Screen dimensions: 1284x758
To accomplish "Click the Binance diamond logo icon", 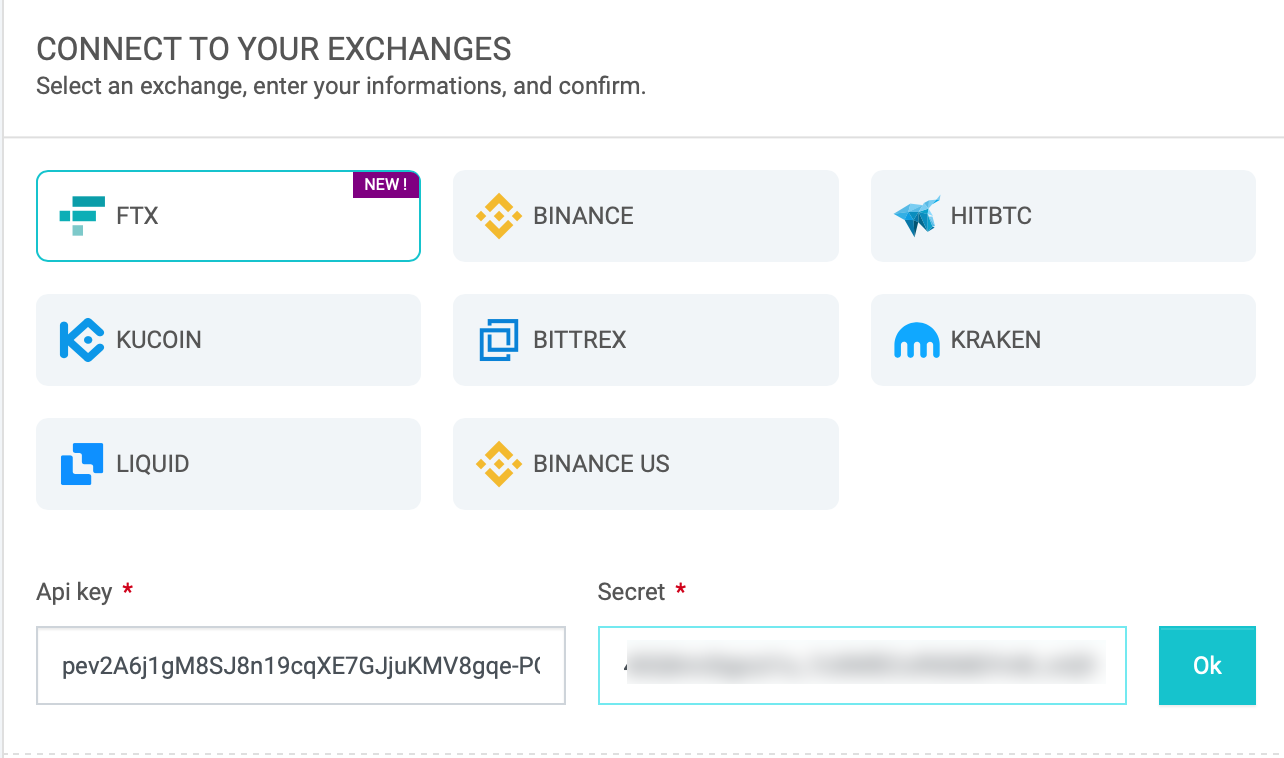I will click(499, 216).
